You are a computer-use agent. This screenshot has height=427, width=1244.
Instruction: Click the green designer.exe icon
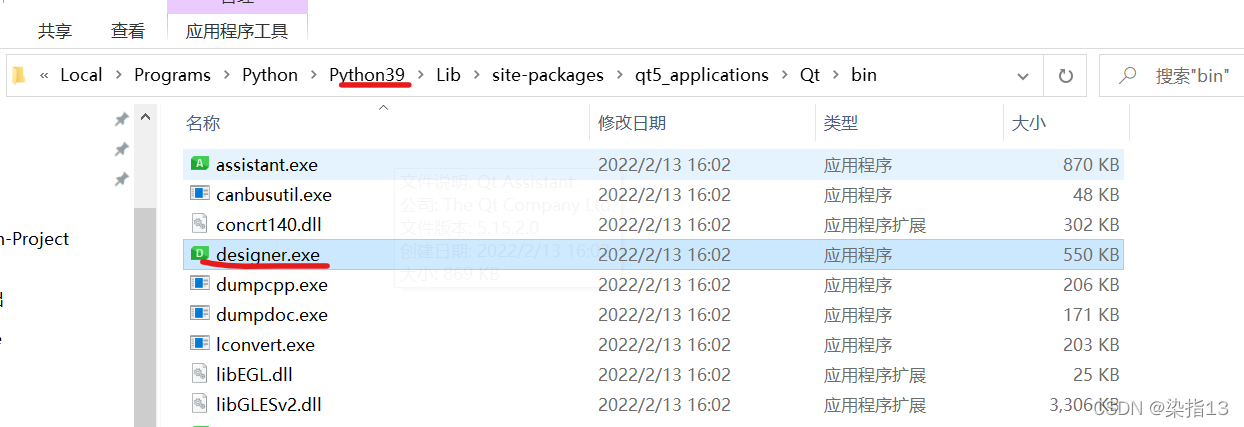tap(200, 254)
